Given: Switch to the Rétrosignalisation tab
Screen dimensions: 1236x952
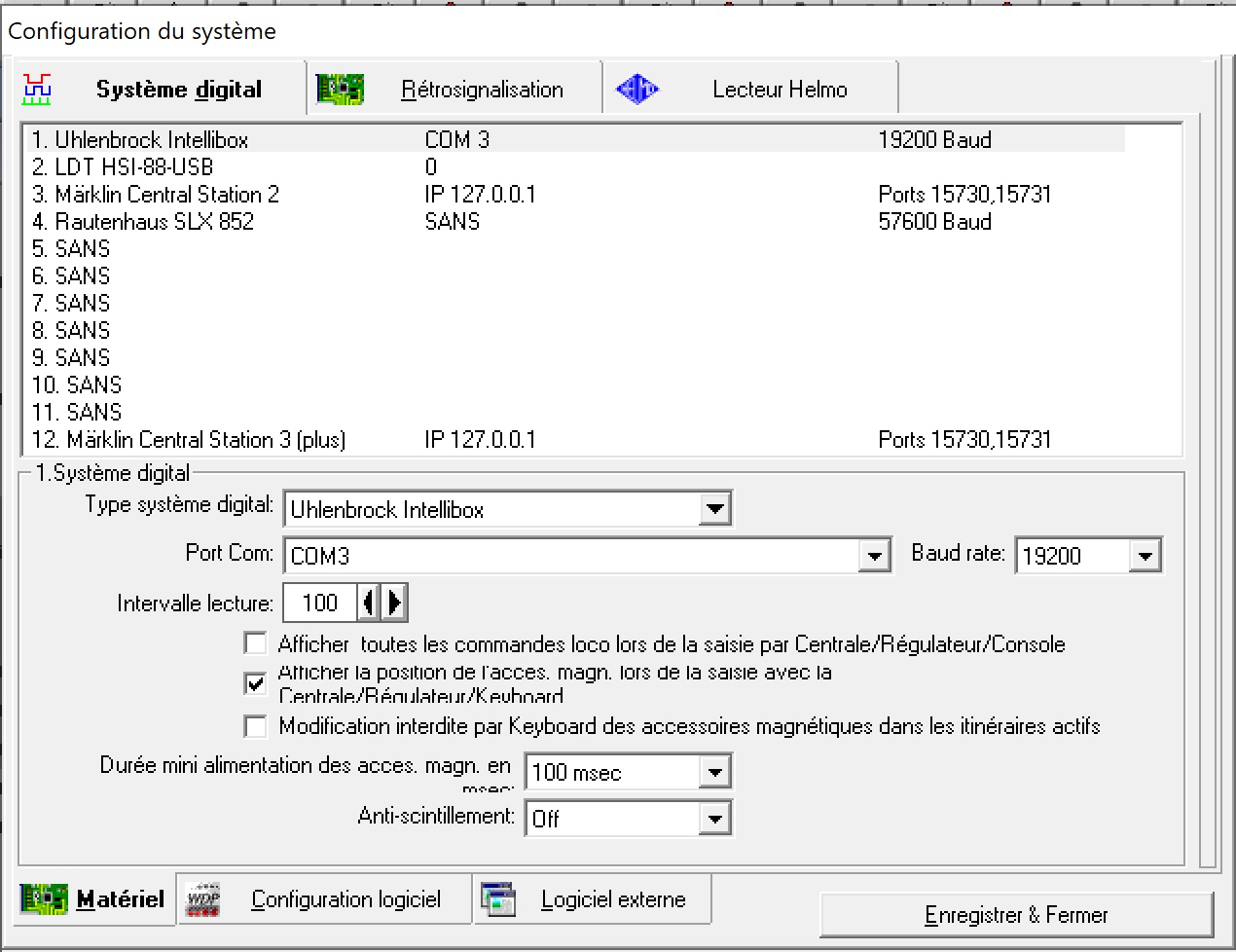Looking at the screenshot, I should tap(454, 90).
